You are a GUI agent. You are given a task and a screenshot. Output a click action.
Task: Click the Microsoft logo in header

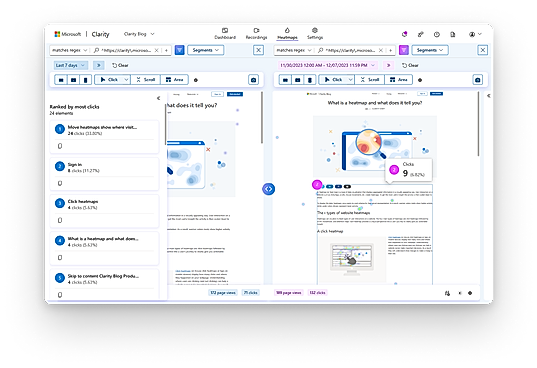click(x=67, y=34)
